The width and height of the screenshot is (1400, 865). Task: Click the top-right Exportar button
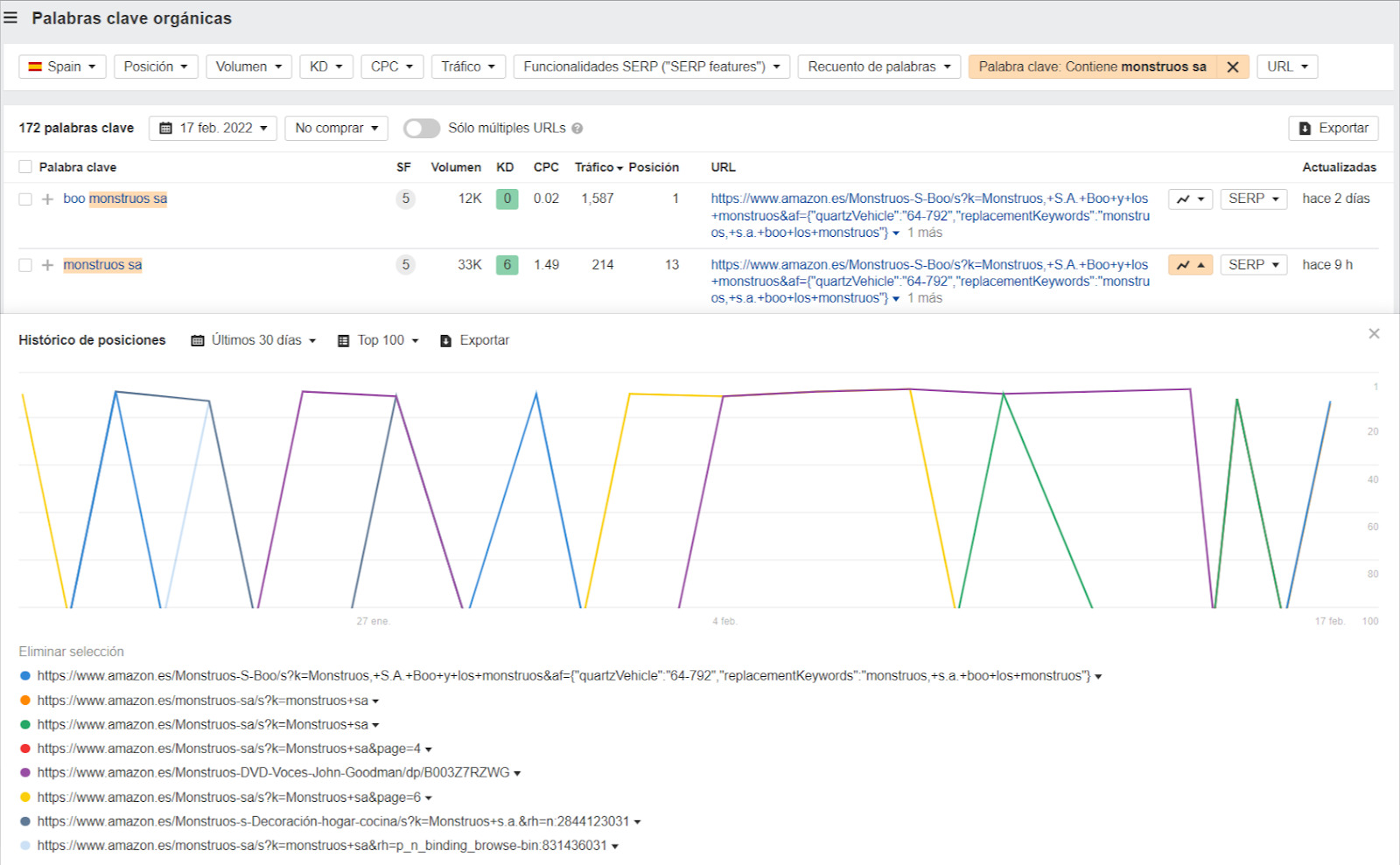[x=1333, y=128]
